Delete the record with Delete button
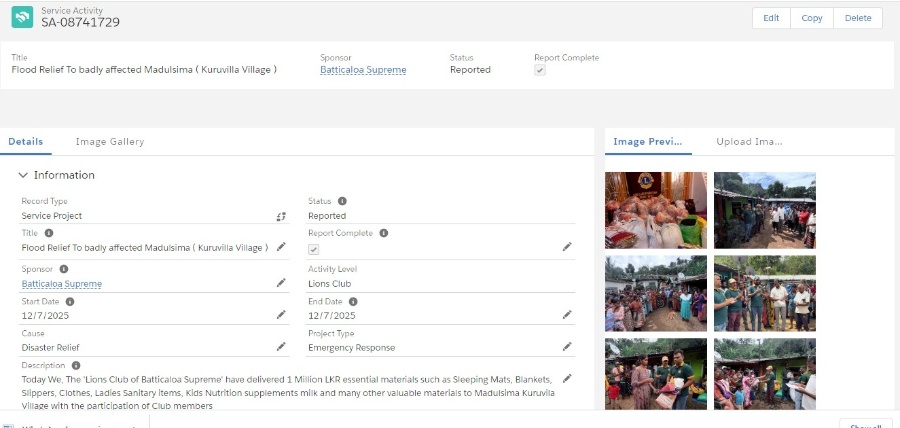This screenshot has height=428, width=900. click(x=857, y=18)
